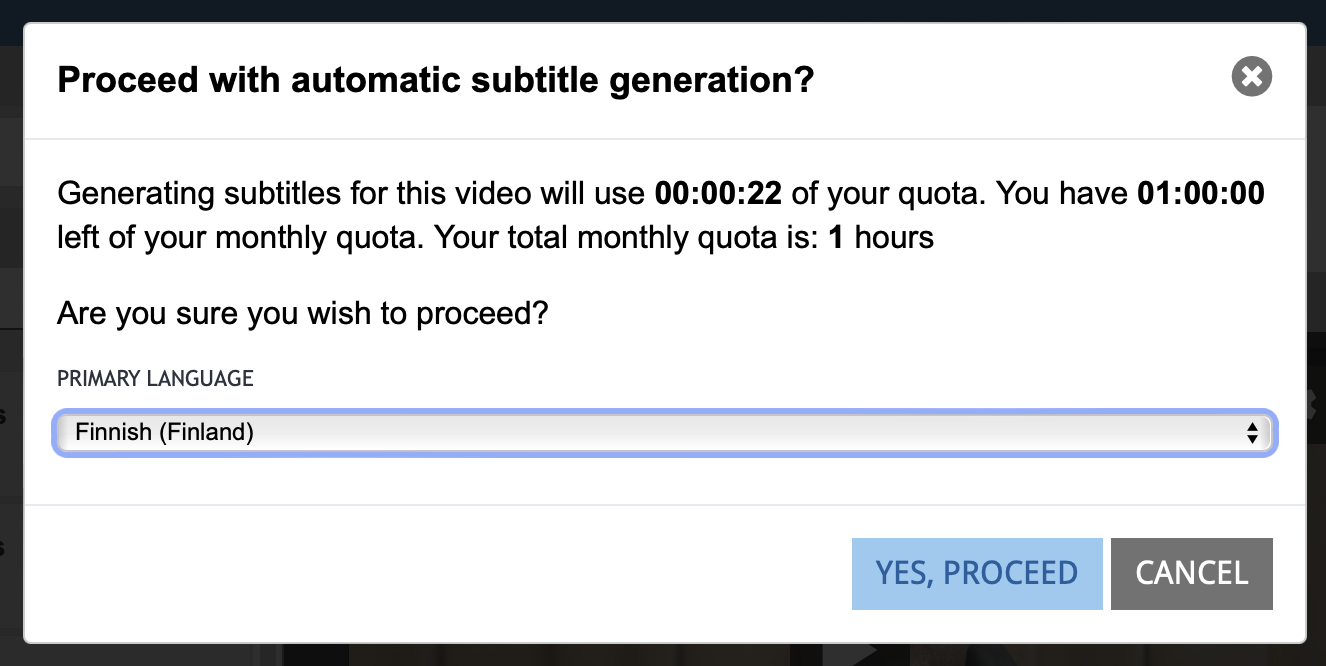Confirm with the Yes, Proceed button
Viewport: 1326px width, 666px height.
976,573
